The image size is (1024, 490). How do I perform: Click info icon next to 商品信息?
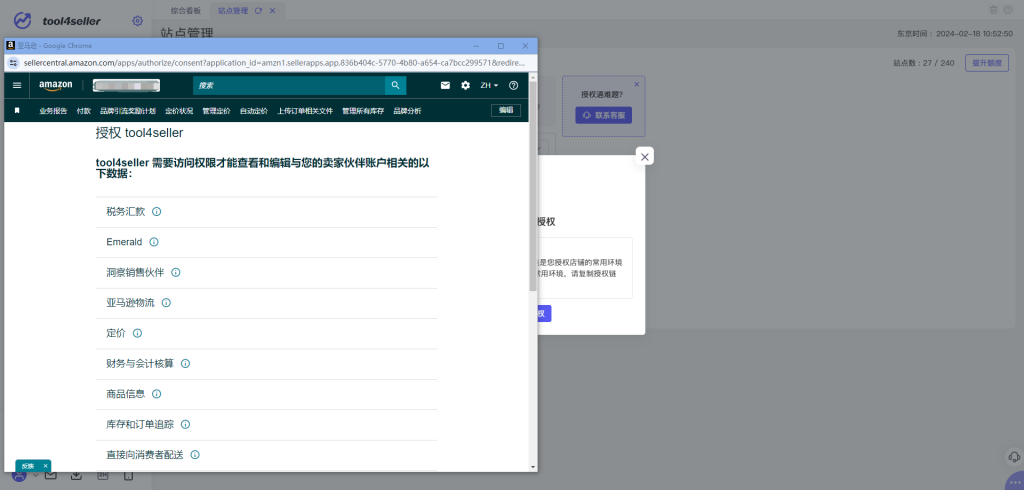point(157,394)
